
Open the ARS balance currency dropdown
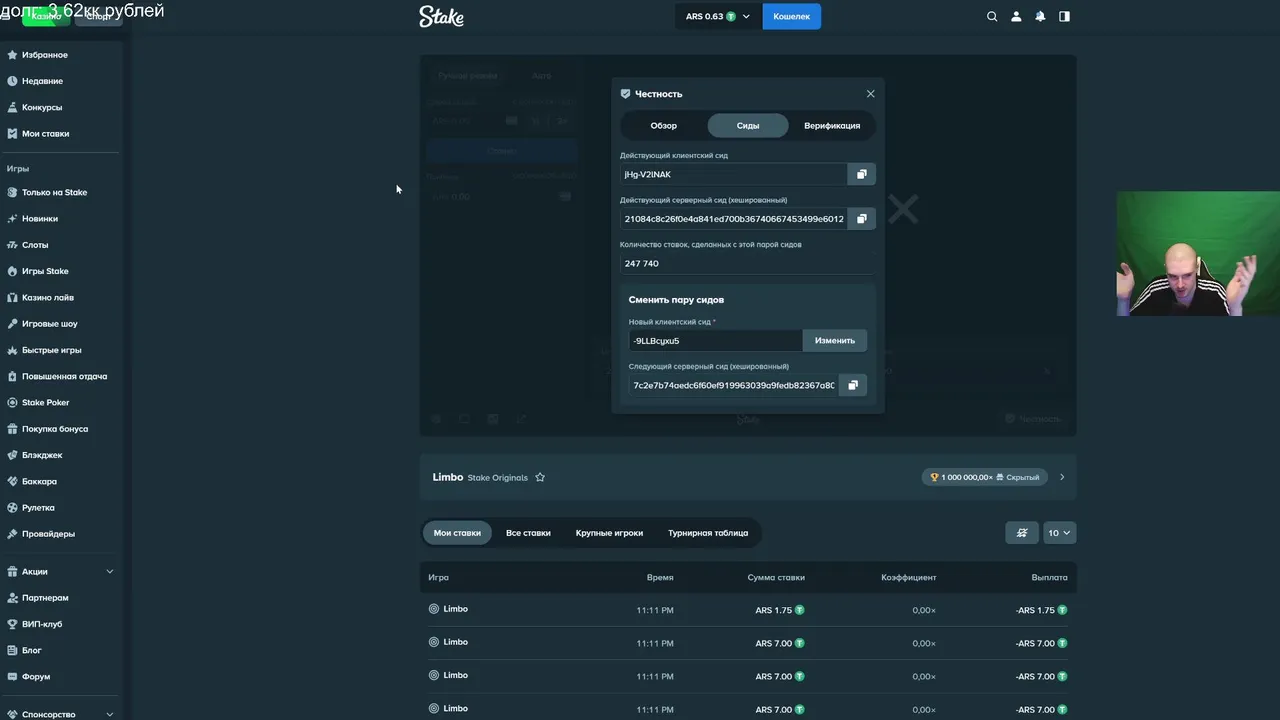[718, 16]
